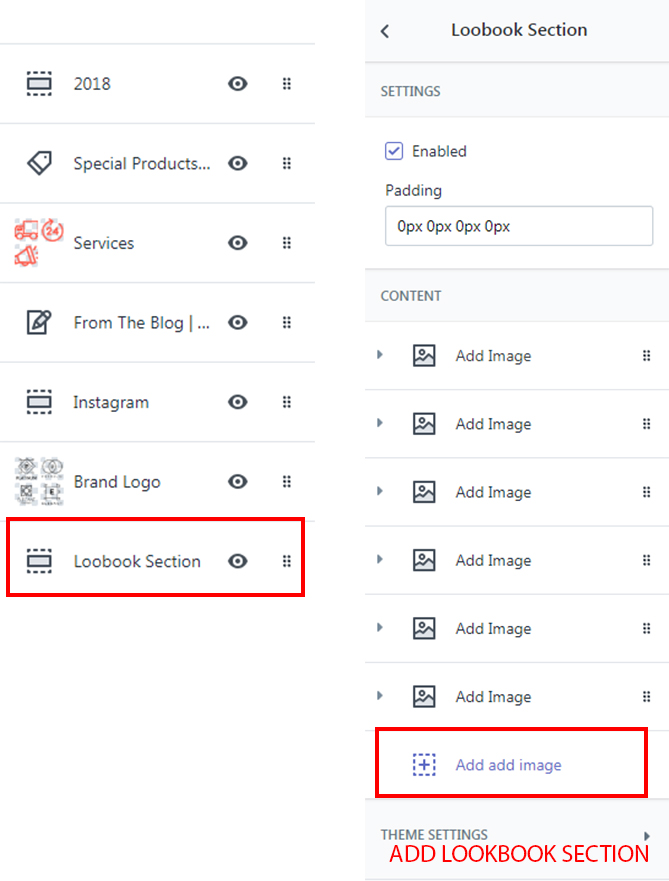Image resolution: width=669 pixels, height=881 pixels.
Task: Click the From The Blog edit icon
Action: click(39, 322)
